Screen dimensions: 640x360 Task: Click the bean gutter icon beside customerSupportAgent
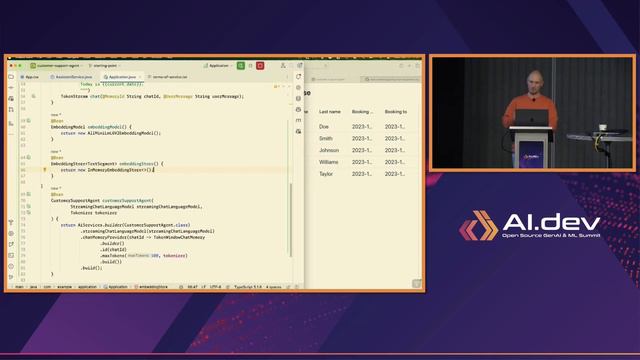coord(29,194)
